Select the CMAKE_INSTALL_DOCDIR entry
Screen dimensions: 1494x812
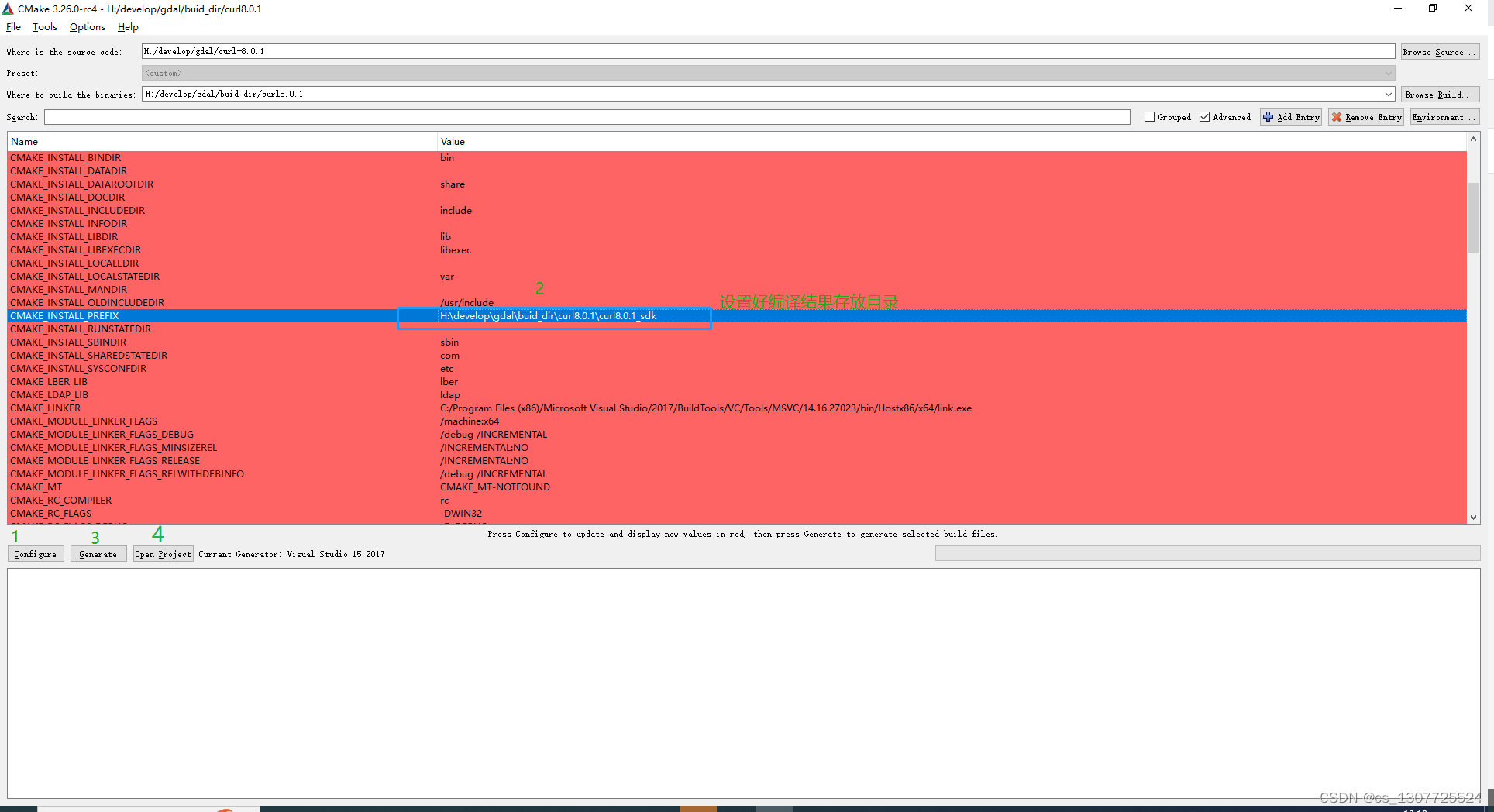[x=67, y=198]
